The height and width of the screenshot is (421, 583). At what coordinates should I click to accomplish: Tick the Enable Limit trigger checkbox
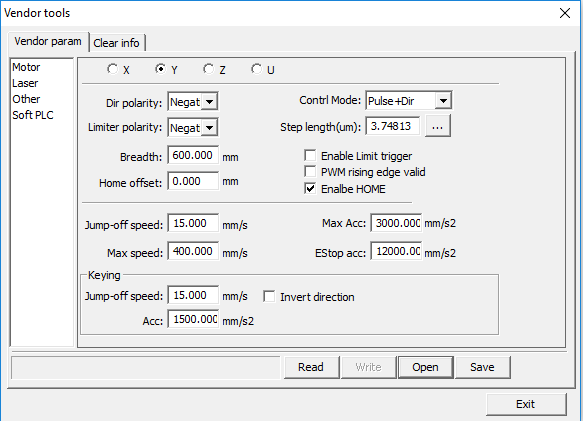point(310,155)
